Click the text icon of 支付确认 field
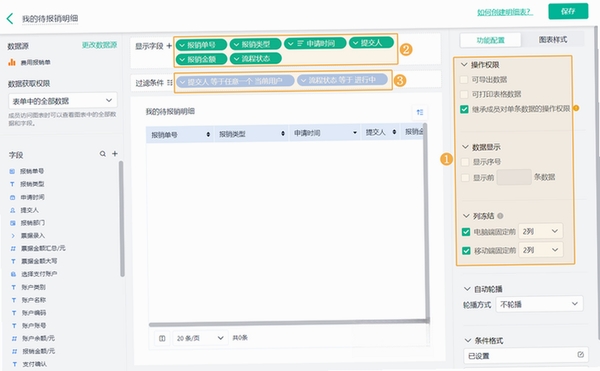This screenshot has height=371, width=600. click(x=15, y=364)
